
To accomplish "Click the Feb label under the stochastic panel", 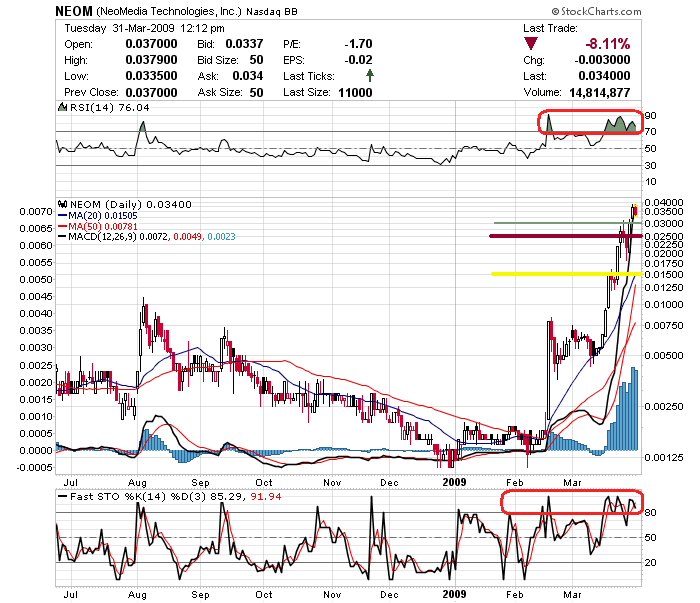I will pos(515,595).
